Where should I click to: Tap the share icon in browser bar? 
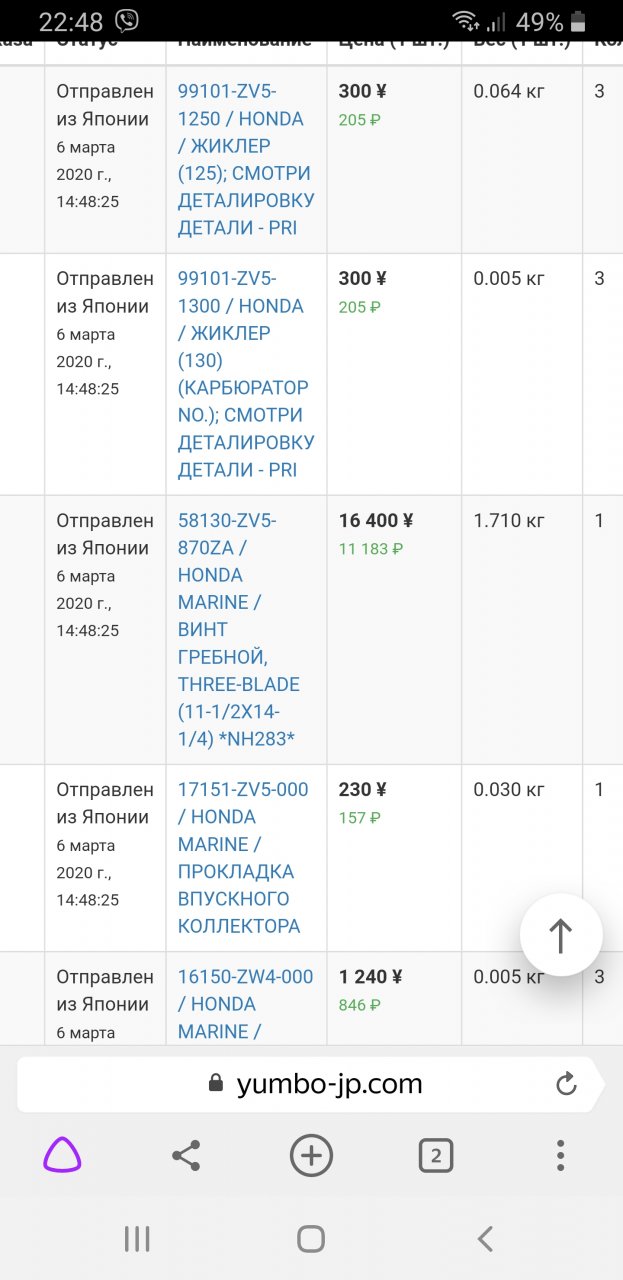(x=185, y=1156)
